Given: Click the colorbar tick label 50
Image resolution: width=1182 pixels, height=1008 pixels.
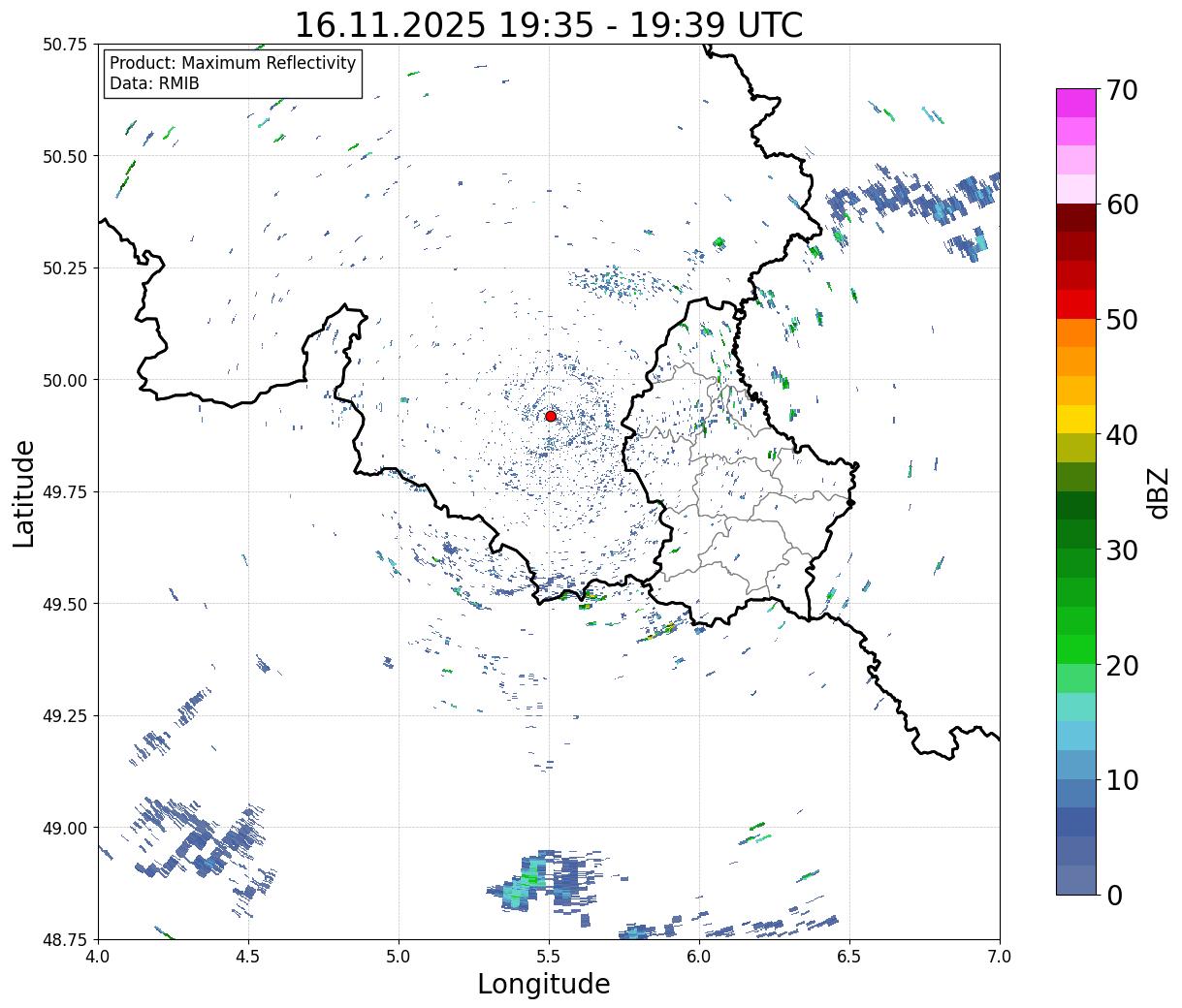Looking at the screenshot, I should [x=1122, y=320].
